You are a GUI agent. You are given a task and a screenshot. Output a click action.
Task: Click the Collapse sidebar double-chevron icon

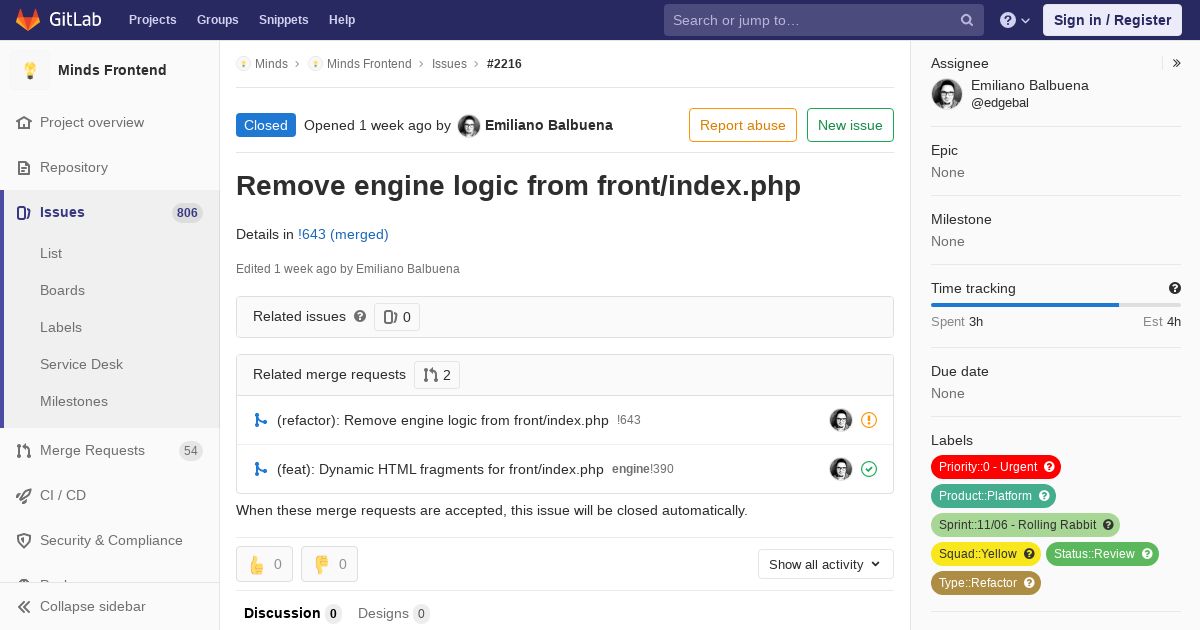[24, 606]
